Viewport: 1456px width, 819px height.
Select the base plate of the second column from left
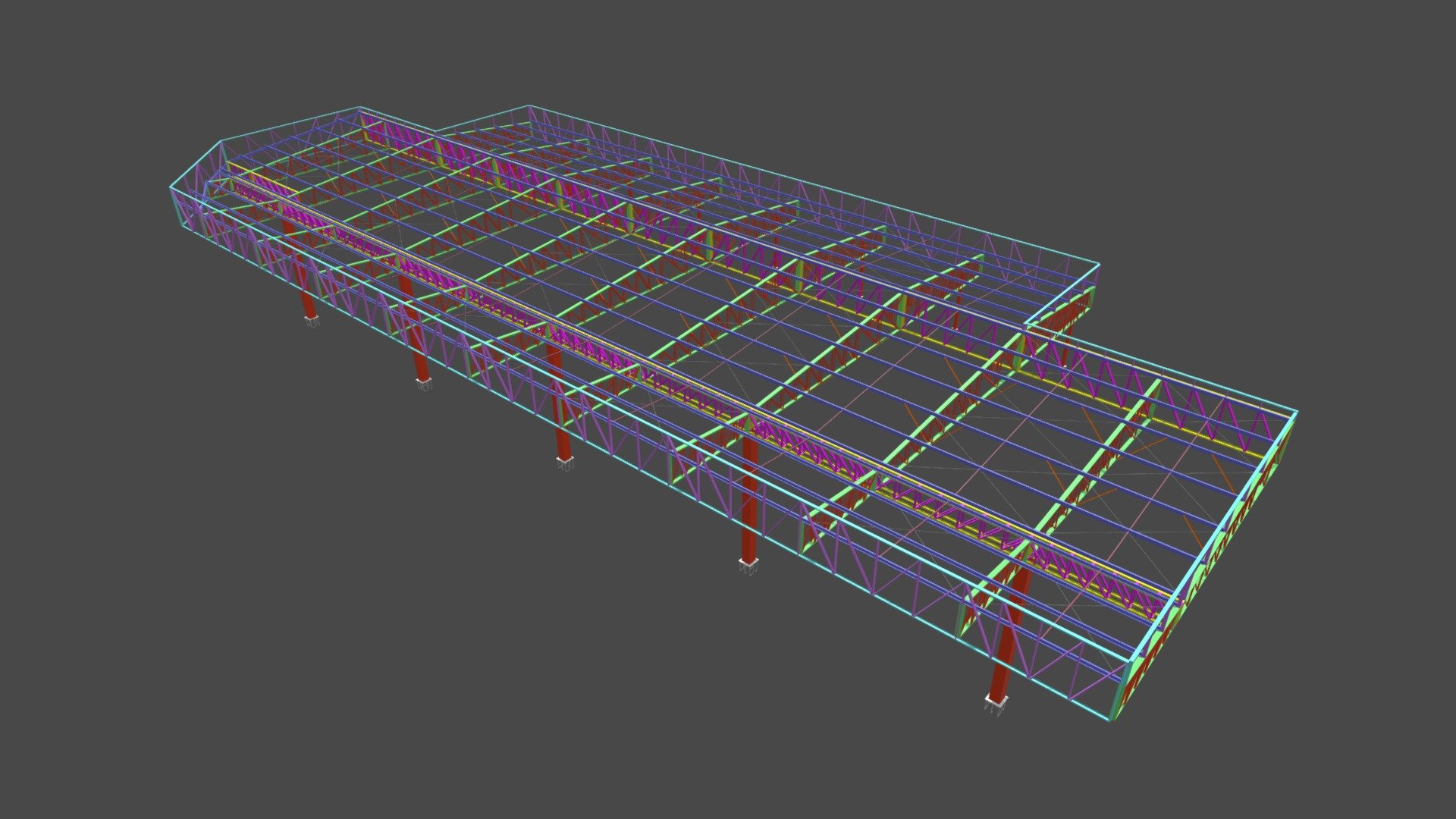tap(424, 383)
